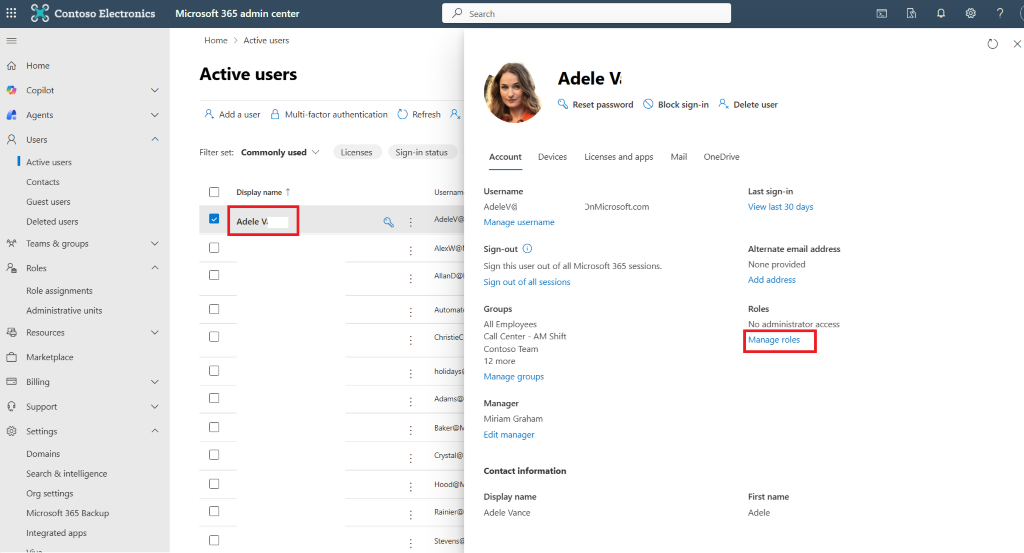Click Add address link

coord(772,279)
